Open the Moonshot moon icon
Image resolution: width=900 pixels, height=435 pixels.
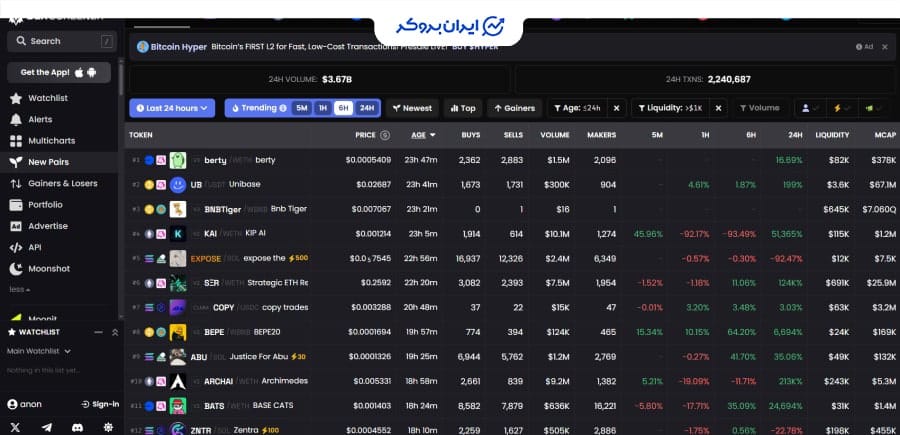click(16, 268)
